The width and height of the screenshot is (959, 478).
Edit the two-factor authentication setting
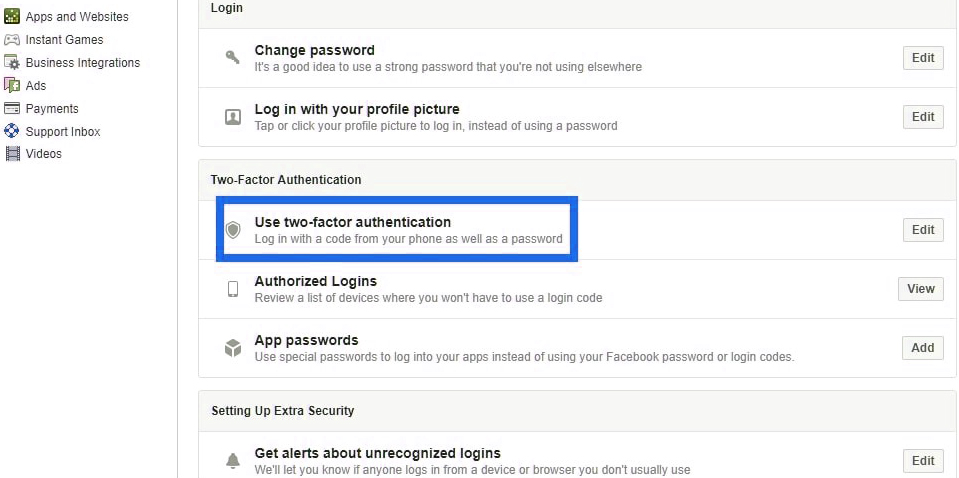point(923,230)
